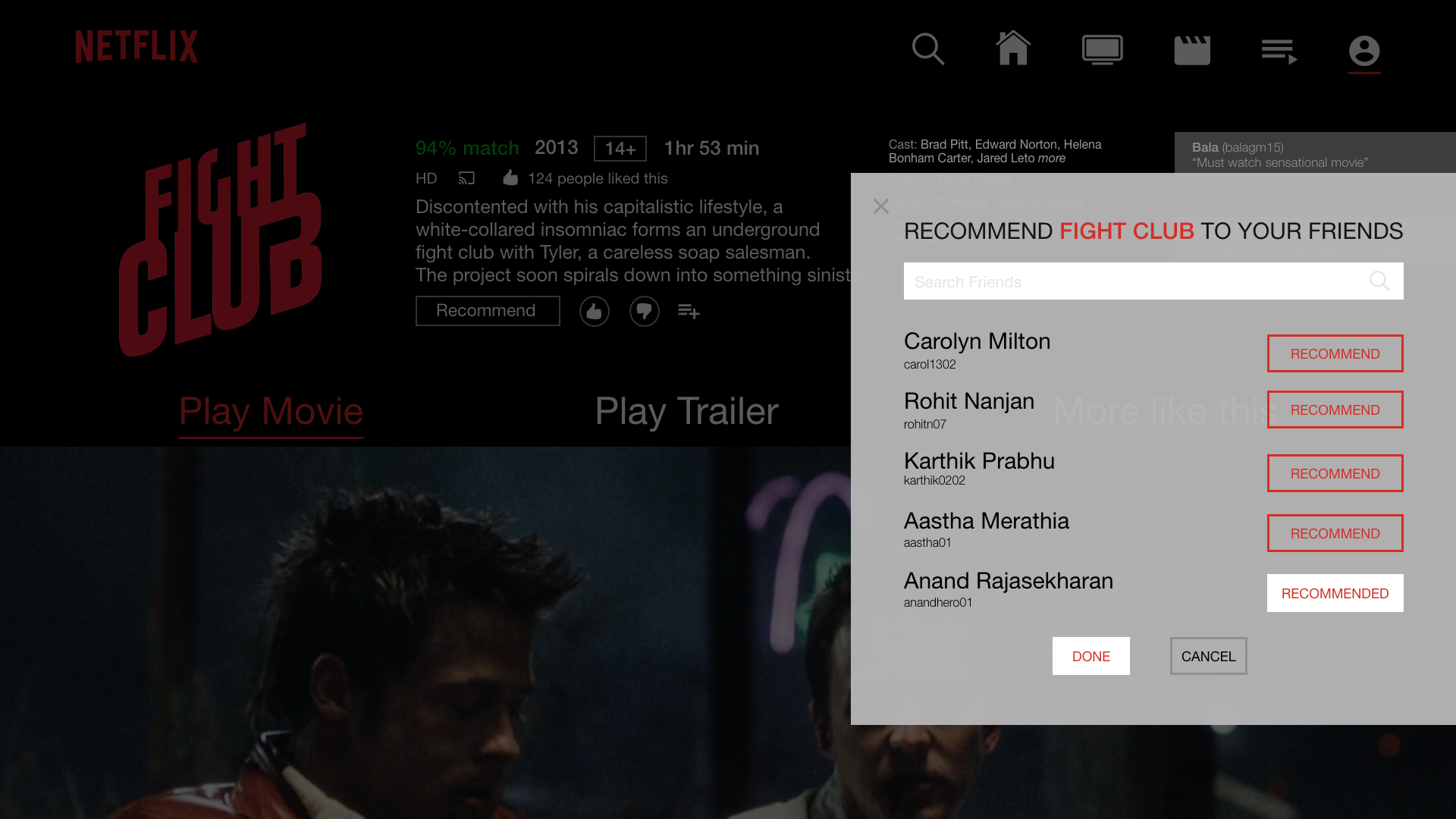The width and height of the screenshot is (1456, 819).
Task: Close the recommend dialog with X
Action: point(880,206)
